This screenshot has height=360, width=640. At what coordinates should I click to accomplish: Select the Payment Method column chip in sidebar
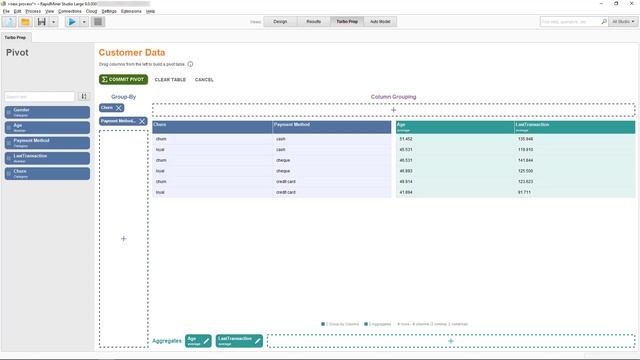pyautogui.click(x=47, y=143)
